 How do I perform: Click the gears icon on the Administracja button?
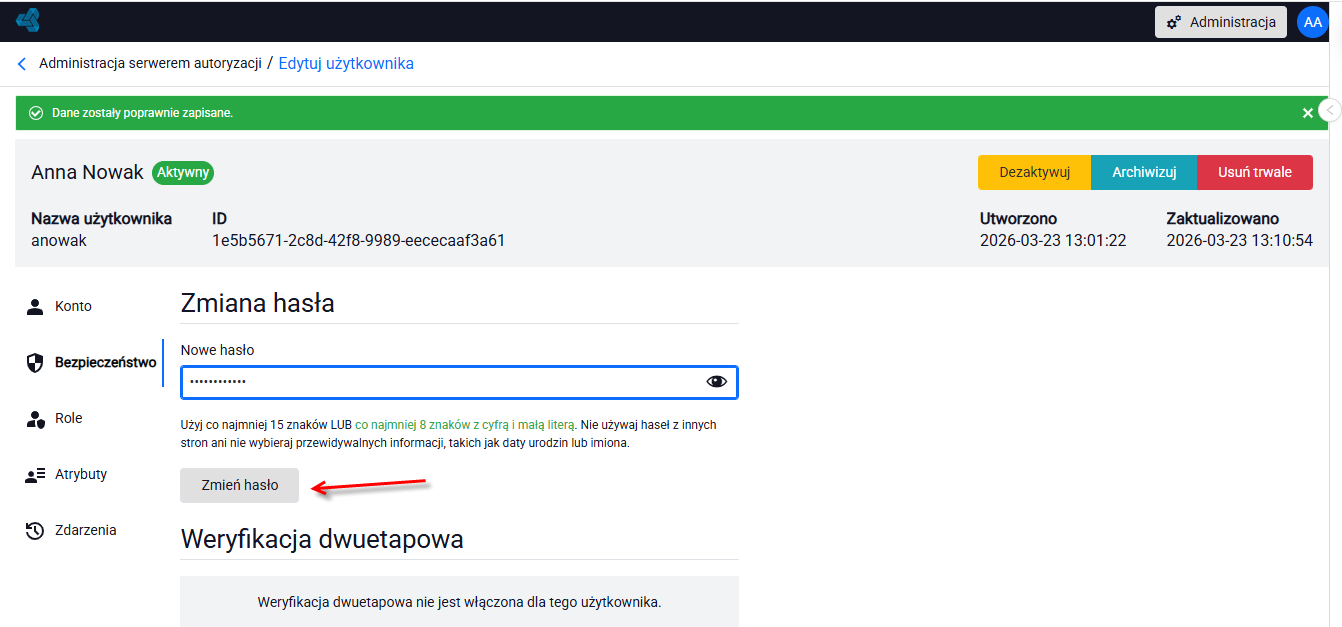(1175, 22)
